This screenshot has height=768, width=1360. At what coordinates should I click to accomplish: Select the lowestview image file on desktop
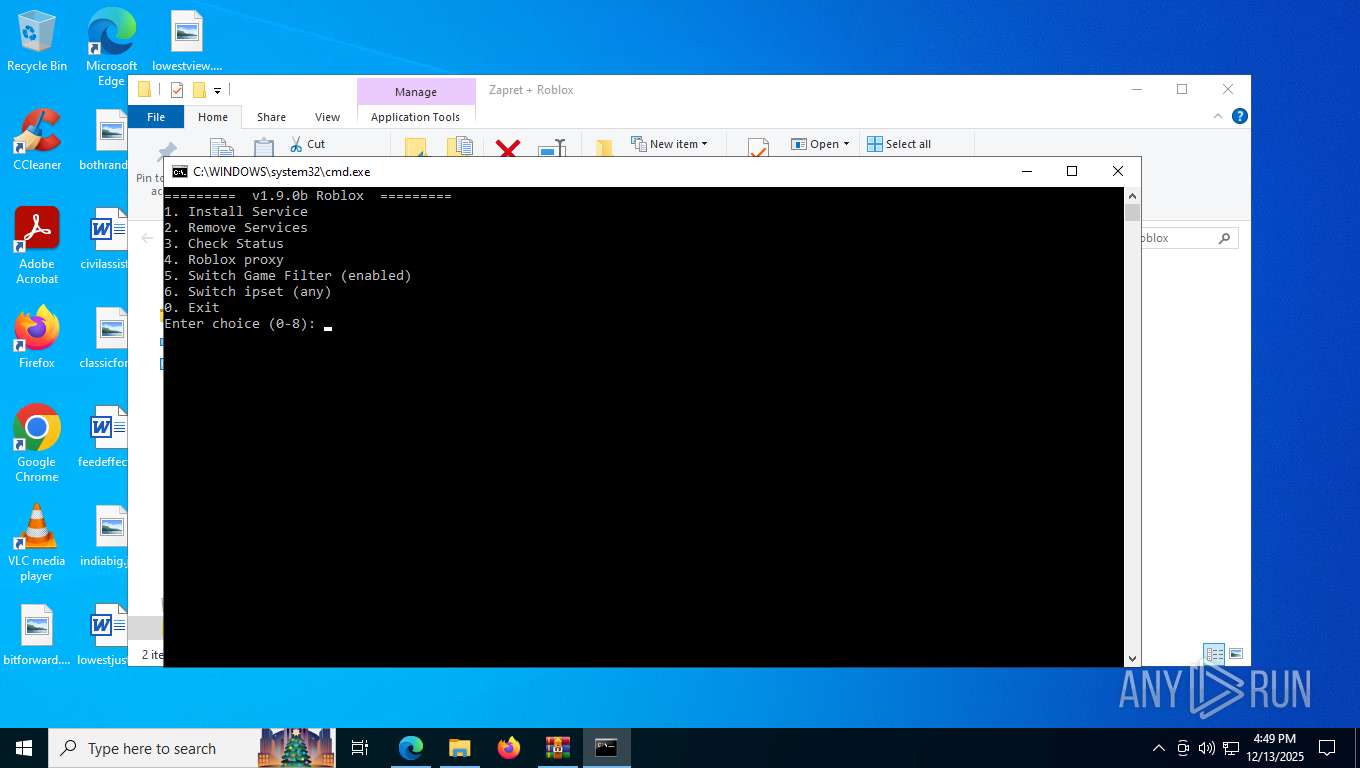tap(187, 42)
